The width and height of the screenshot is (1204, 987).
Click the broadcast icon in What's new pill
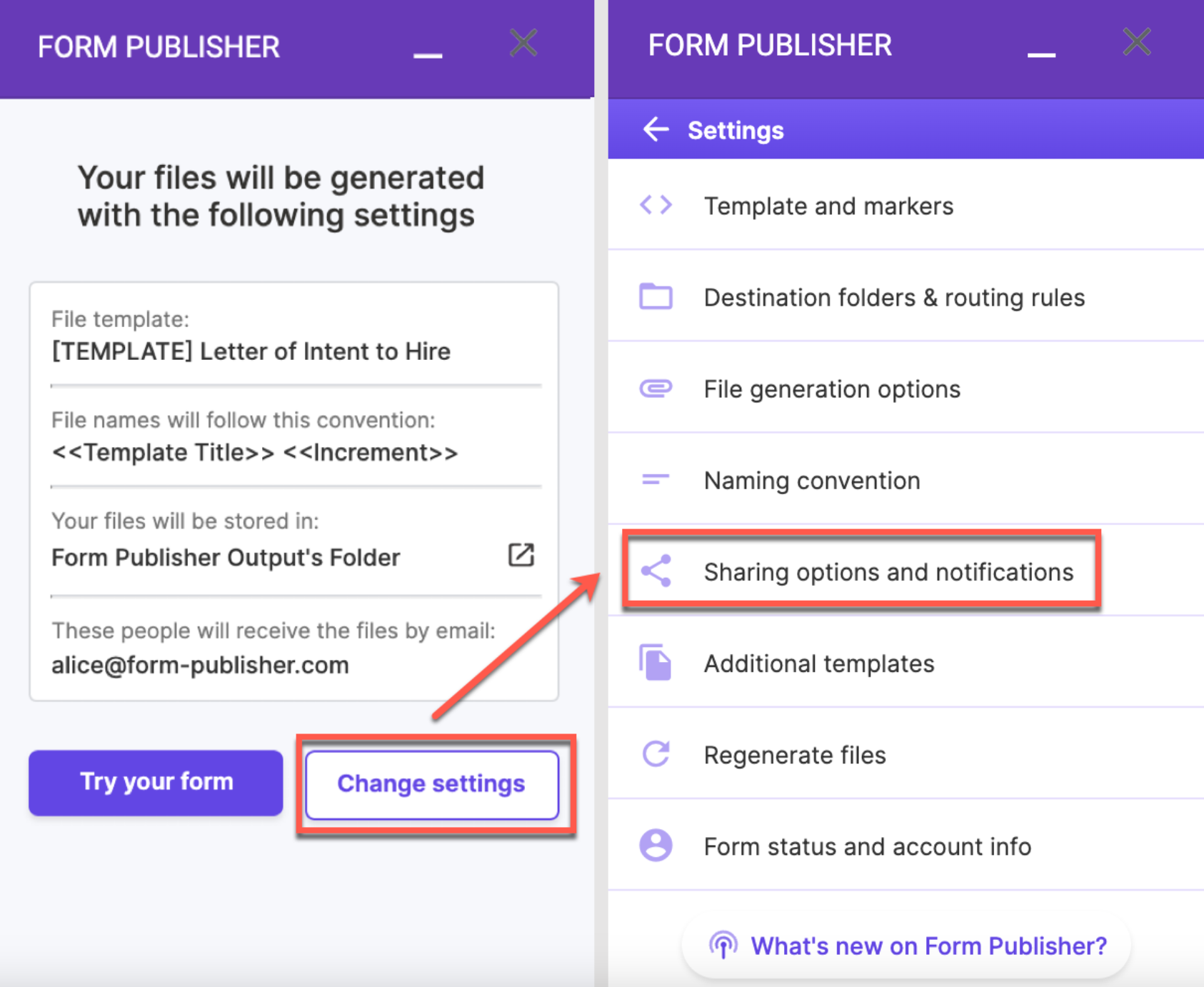[x=723, y=946]
